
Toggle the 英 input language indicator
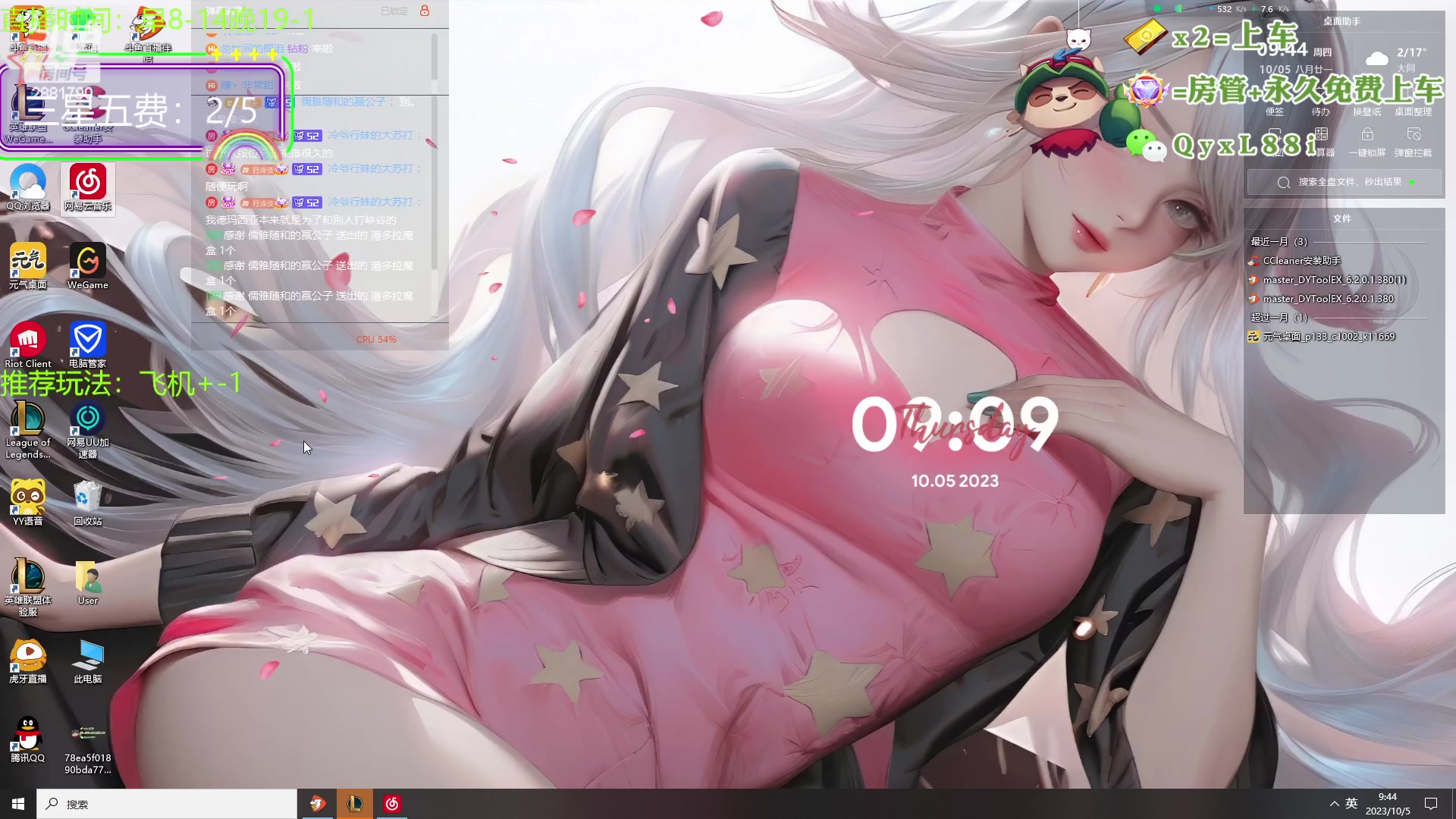(x=1351, y=804)
